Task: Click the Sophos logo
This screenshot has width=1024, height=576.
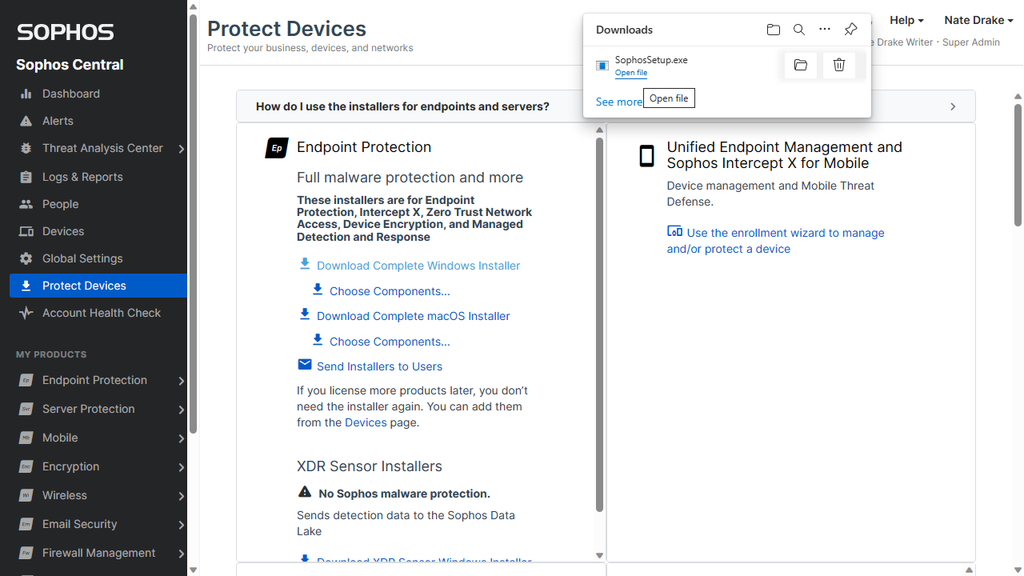Action: pyautogui.click(x=65, y=32)
